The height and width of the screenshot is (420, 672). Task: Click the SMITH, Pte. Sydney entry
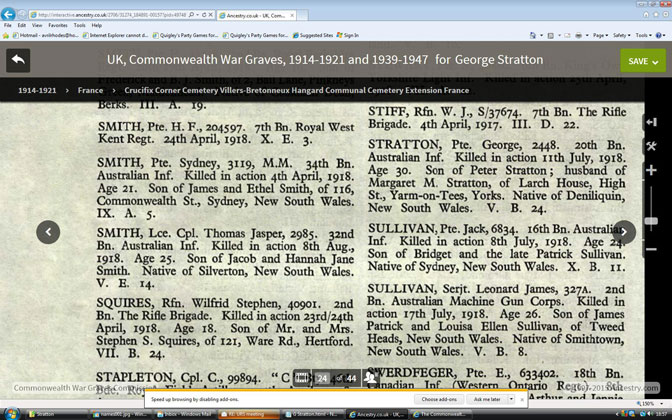pos(225,189)
